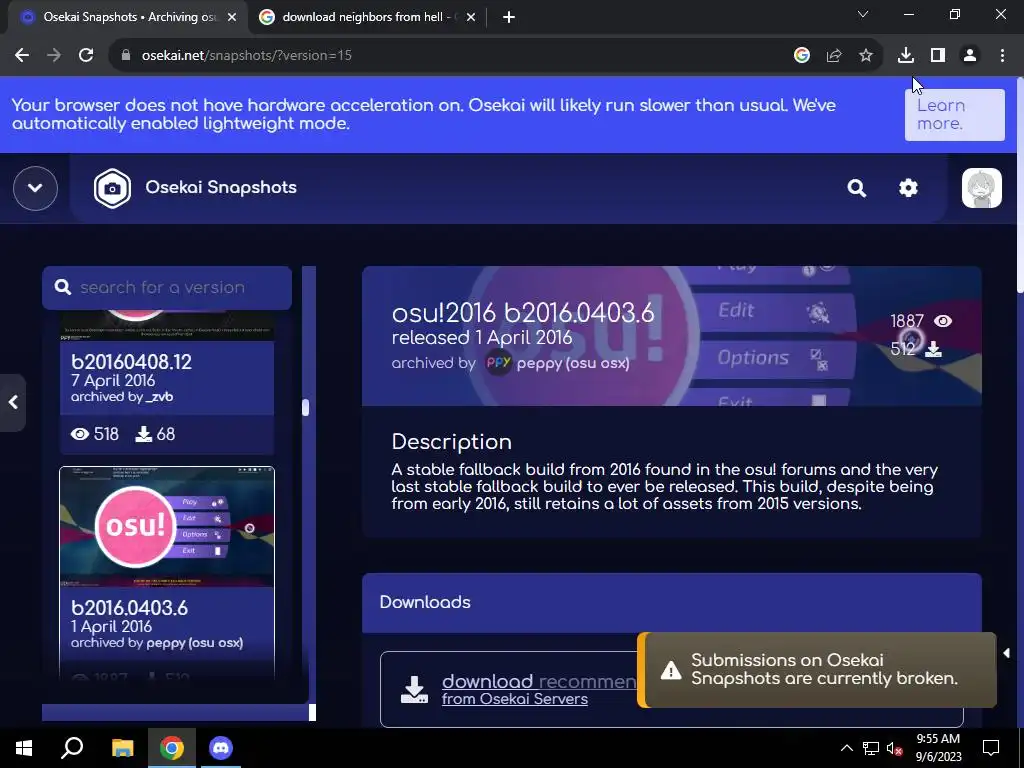1024x768 pixels.
Task: Close the Osekai Snapshots tab
Action: [x=232, y=17]
